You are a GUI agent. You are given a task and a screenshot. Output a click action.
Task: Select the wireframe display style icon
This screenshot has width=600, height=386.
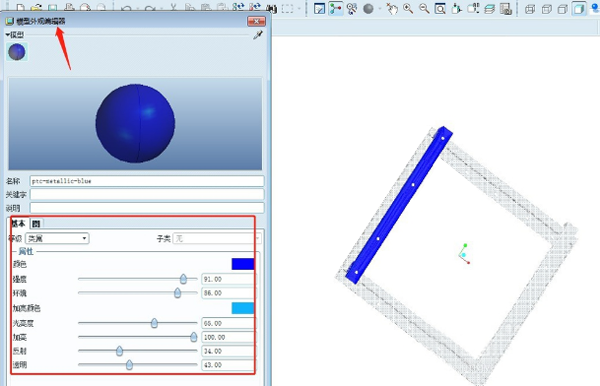[530, 9]
